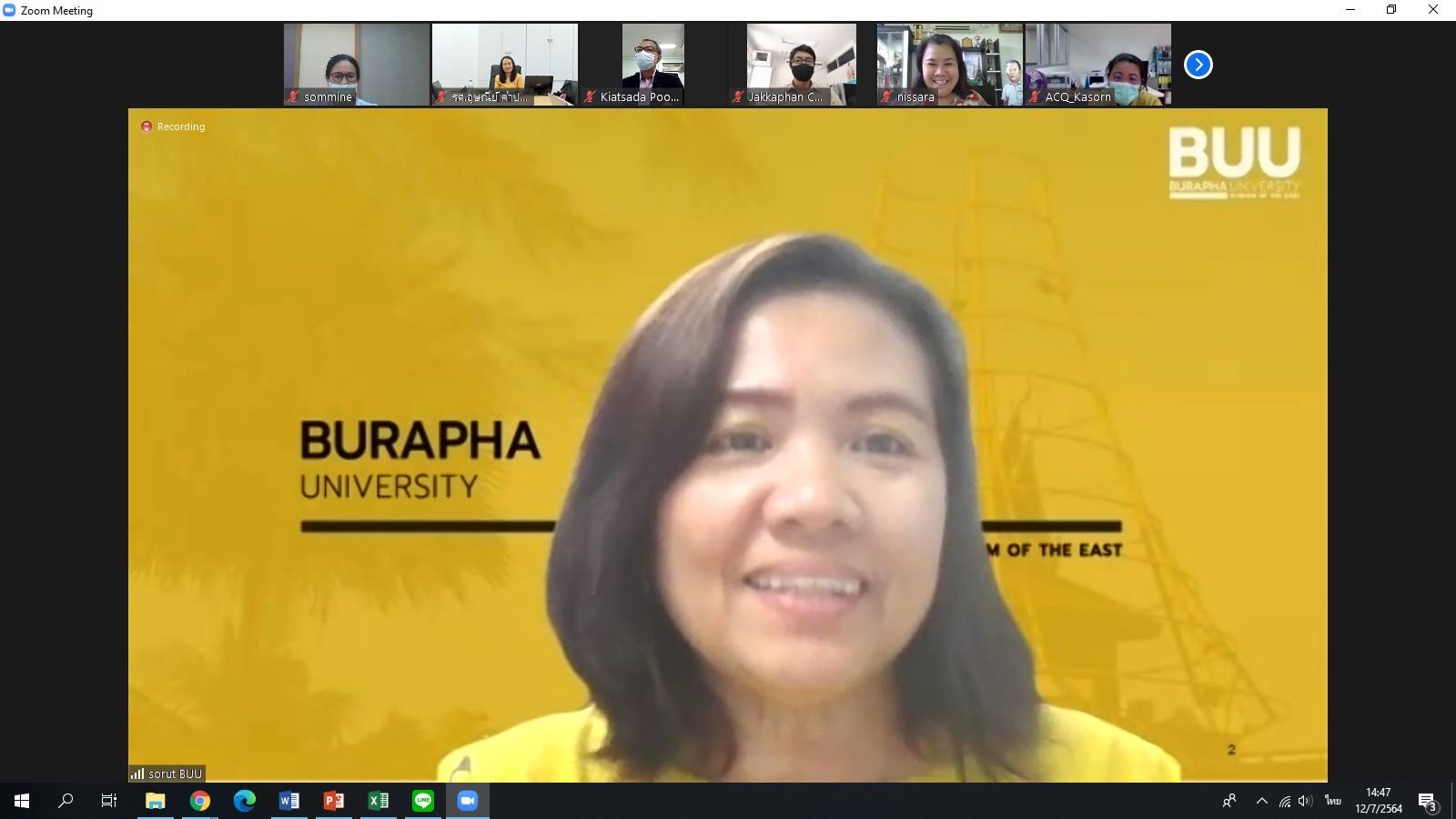This screenshot has width=1456, height=819.
Task: Open the LINE app in the taskbar
Action: point(423,801)
